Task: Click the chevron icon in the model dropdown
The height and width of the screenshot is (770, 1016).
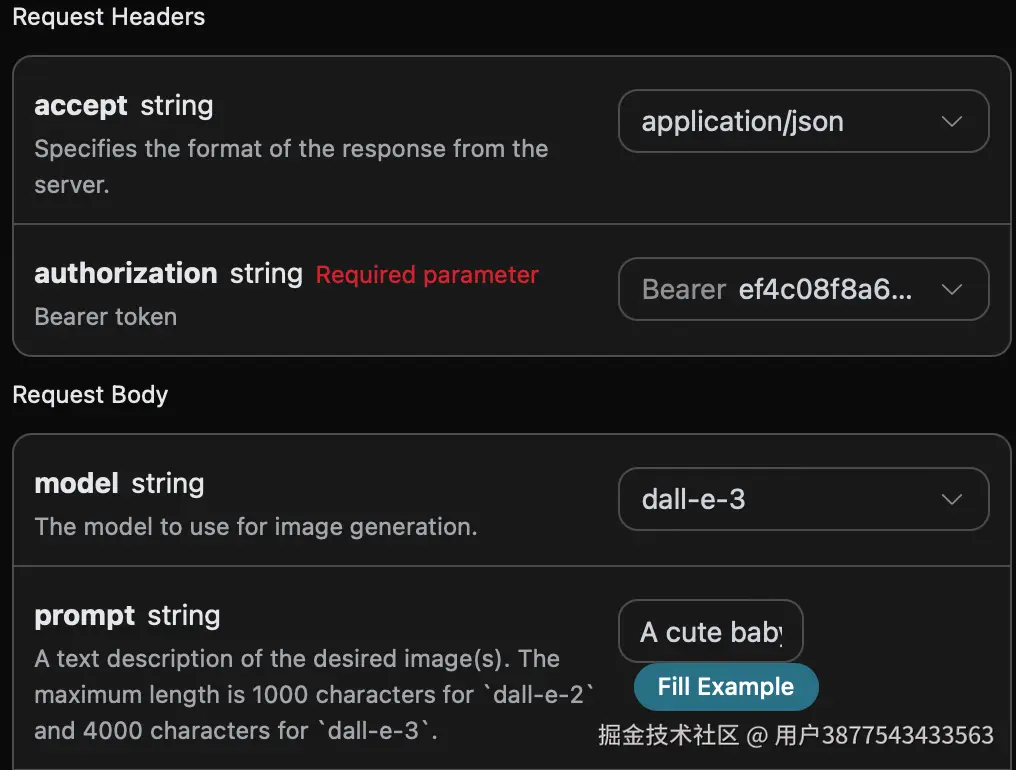Action: click(x=952, y=499)
